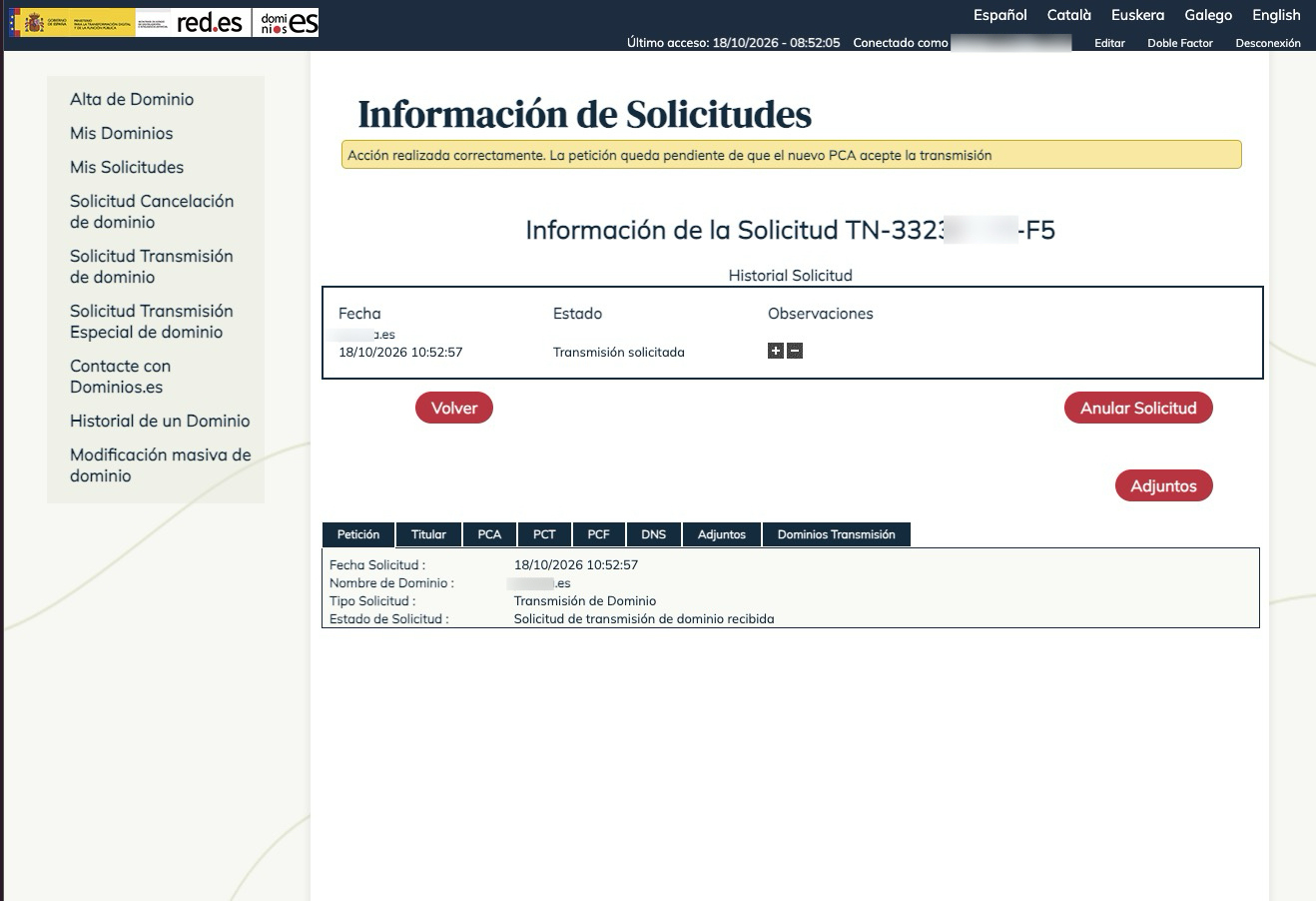
Task: Open Solicitud Transmisión Especial de dominio
Action: (x=152, y=322)
